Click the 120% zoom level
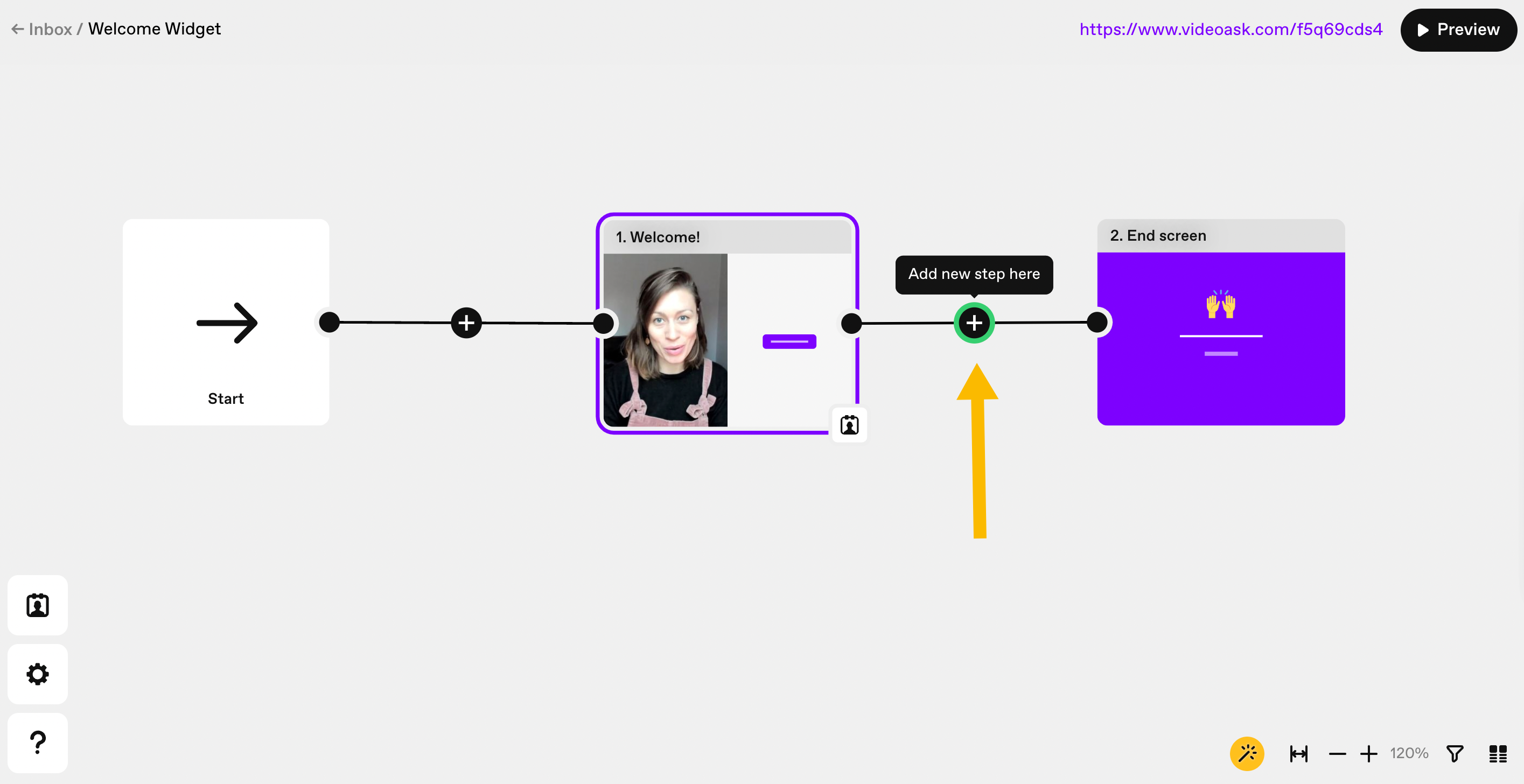 pos(1409,753)
